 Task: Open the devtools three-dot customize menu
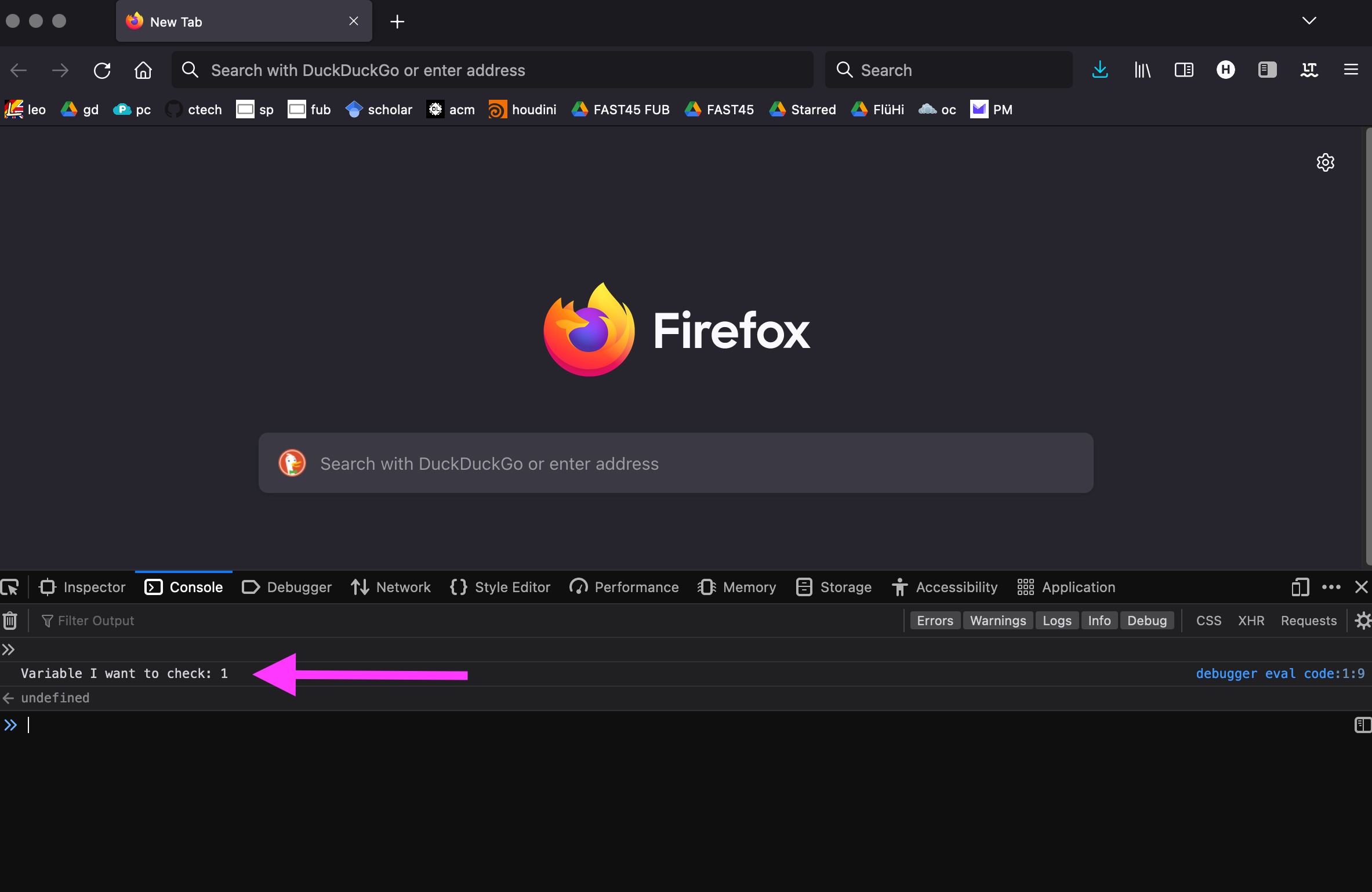coord(1330,587)
